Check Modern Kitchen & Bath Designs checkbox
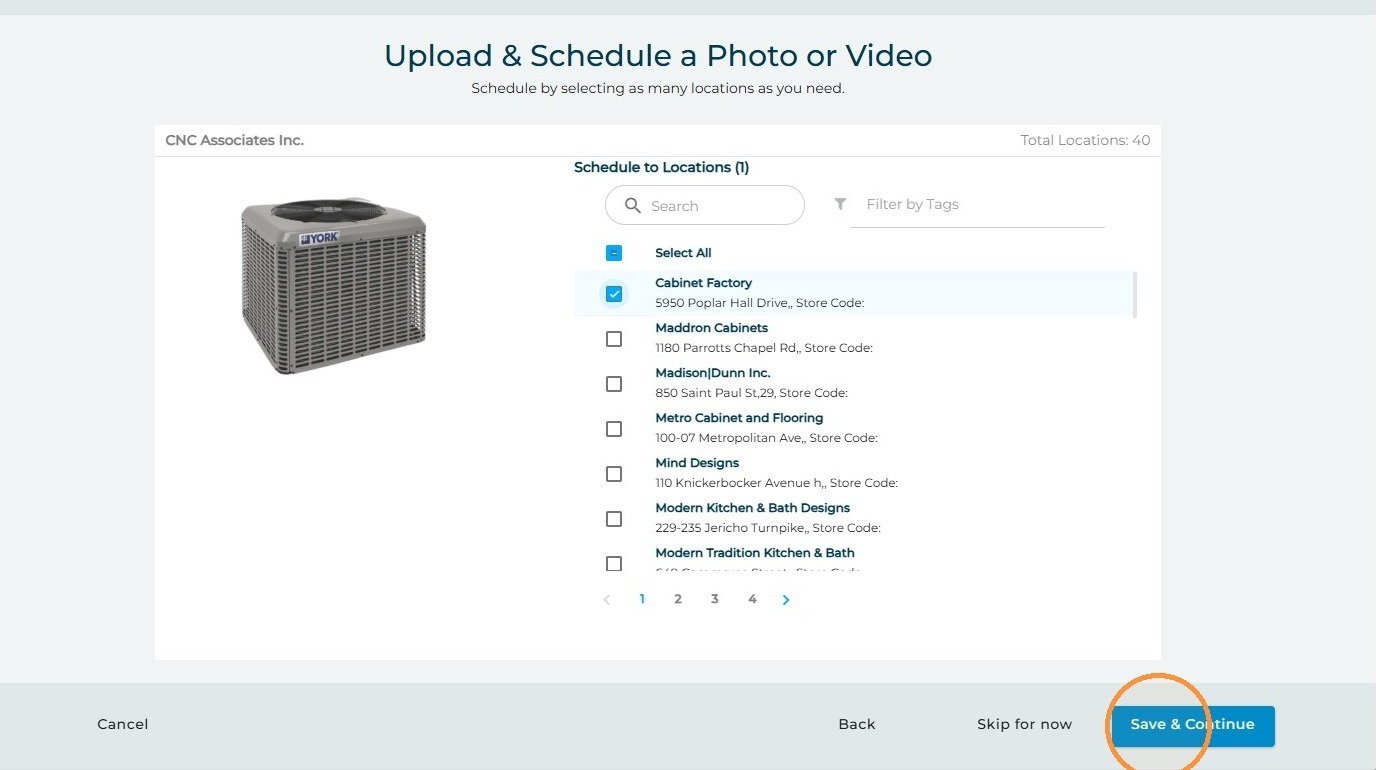 coord(614,519)
